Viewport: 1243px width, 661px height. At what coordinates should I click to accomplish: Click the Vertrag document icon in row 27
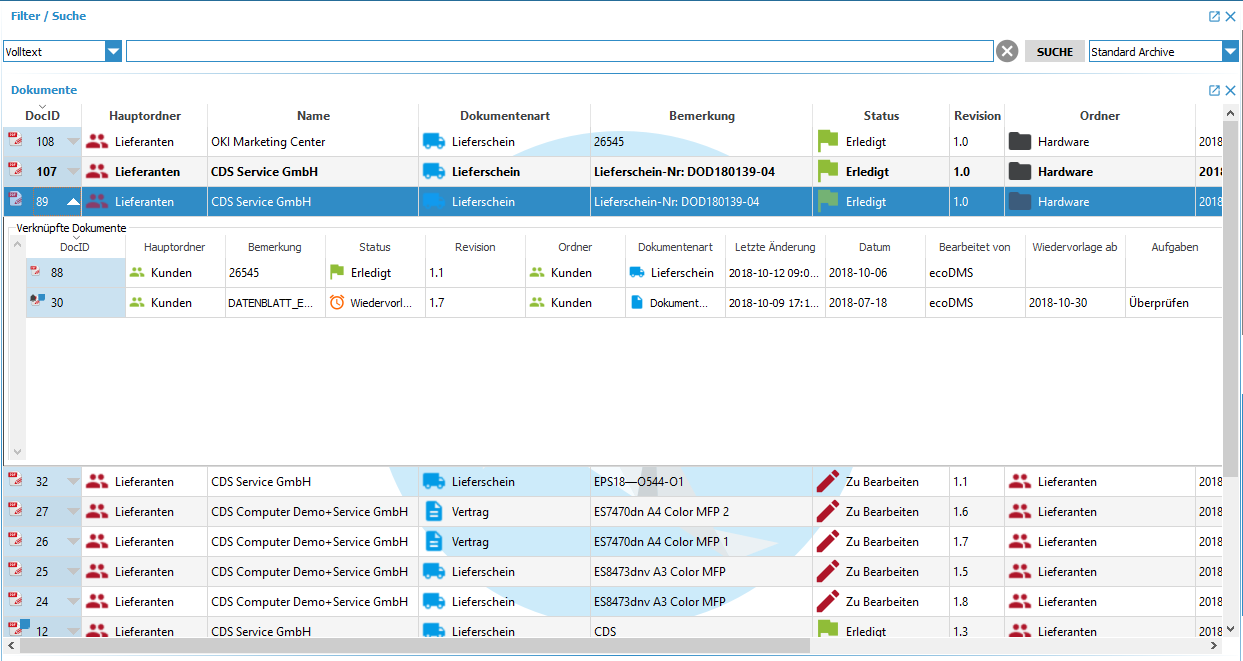click(433, 511)
